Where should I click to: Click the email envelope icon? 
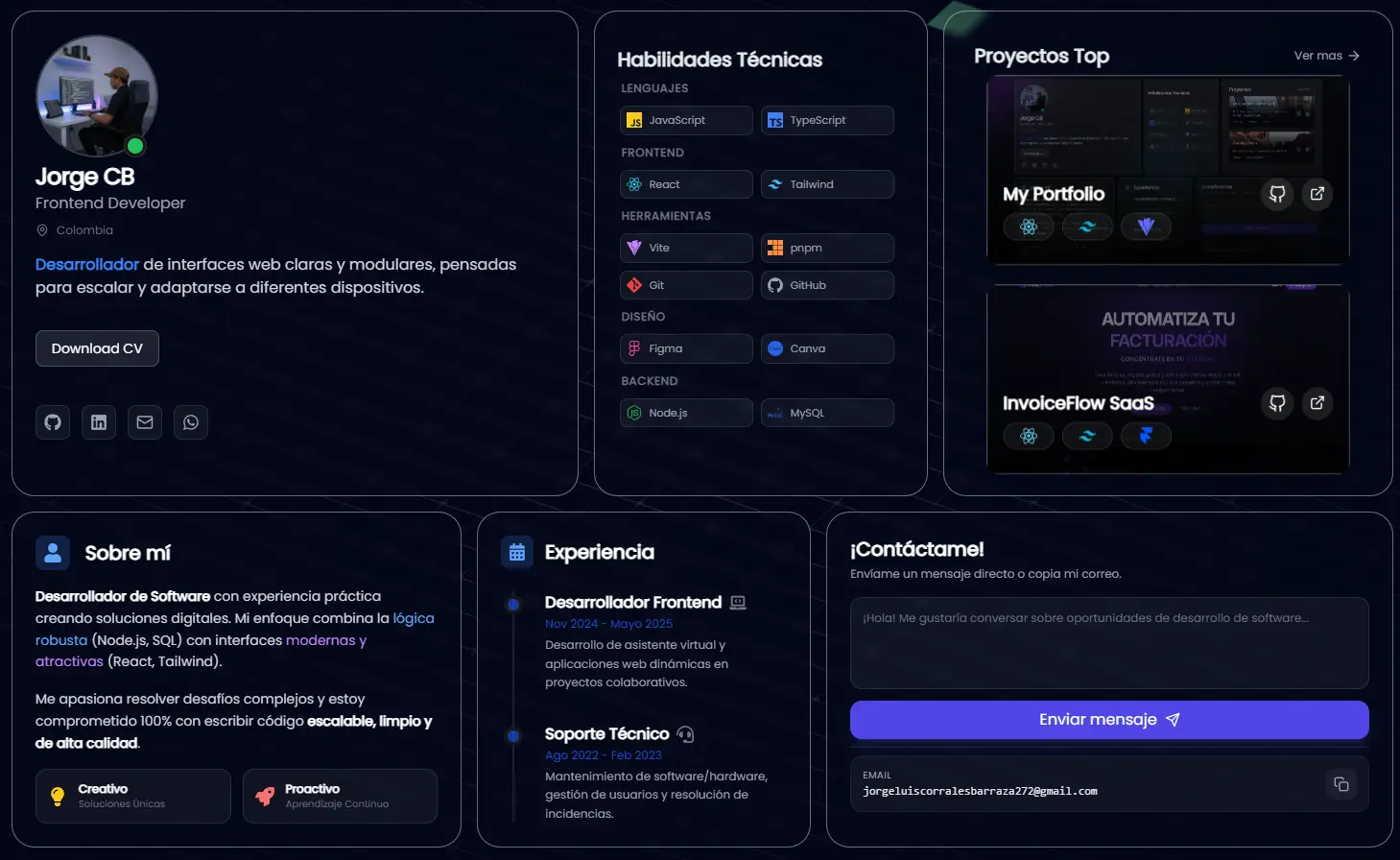coord(145,422)
